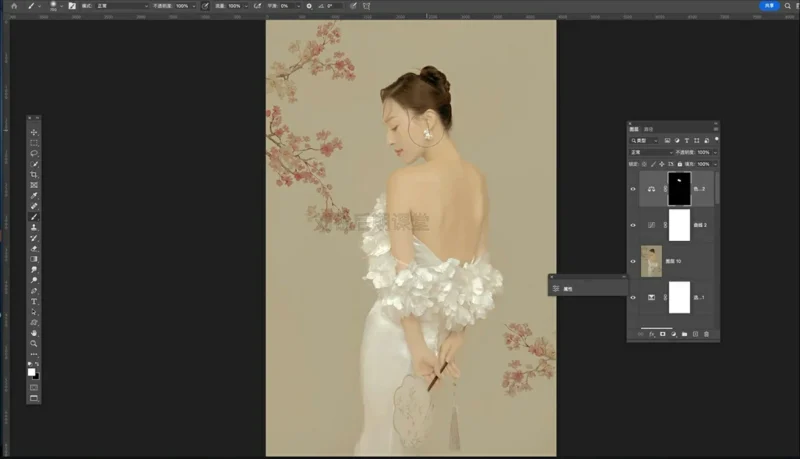Click the foreground color swatch
The image size is (800, 459).
tap(31, 371)
